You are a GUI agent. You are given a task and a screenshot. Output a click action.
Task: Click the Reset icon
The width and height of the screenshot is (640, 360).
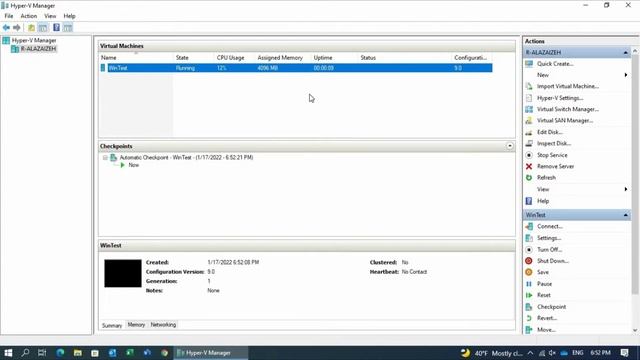click(529, 295)
